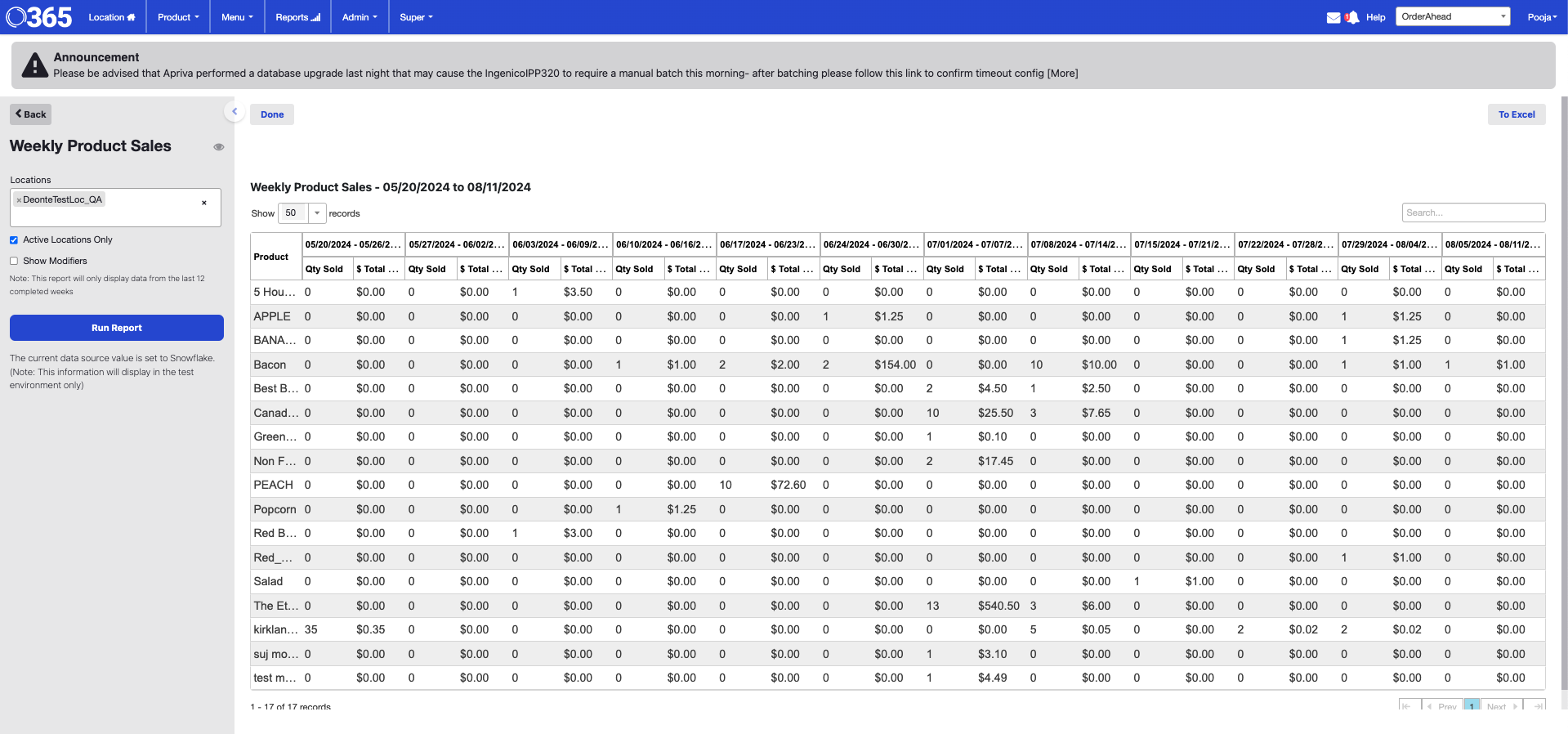This screenshot has height=734, width=1568.
Task: Enable Show Modifiers checkbox
Action: (x=14, y=262)
